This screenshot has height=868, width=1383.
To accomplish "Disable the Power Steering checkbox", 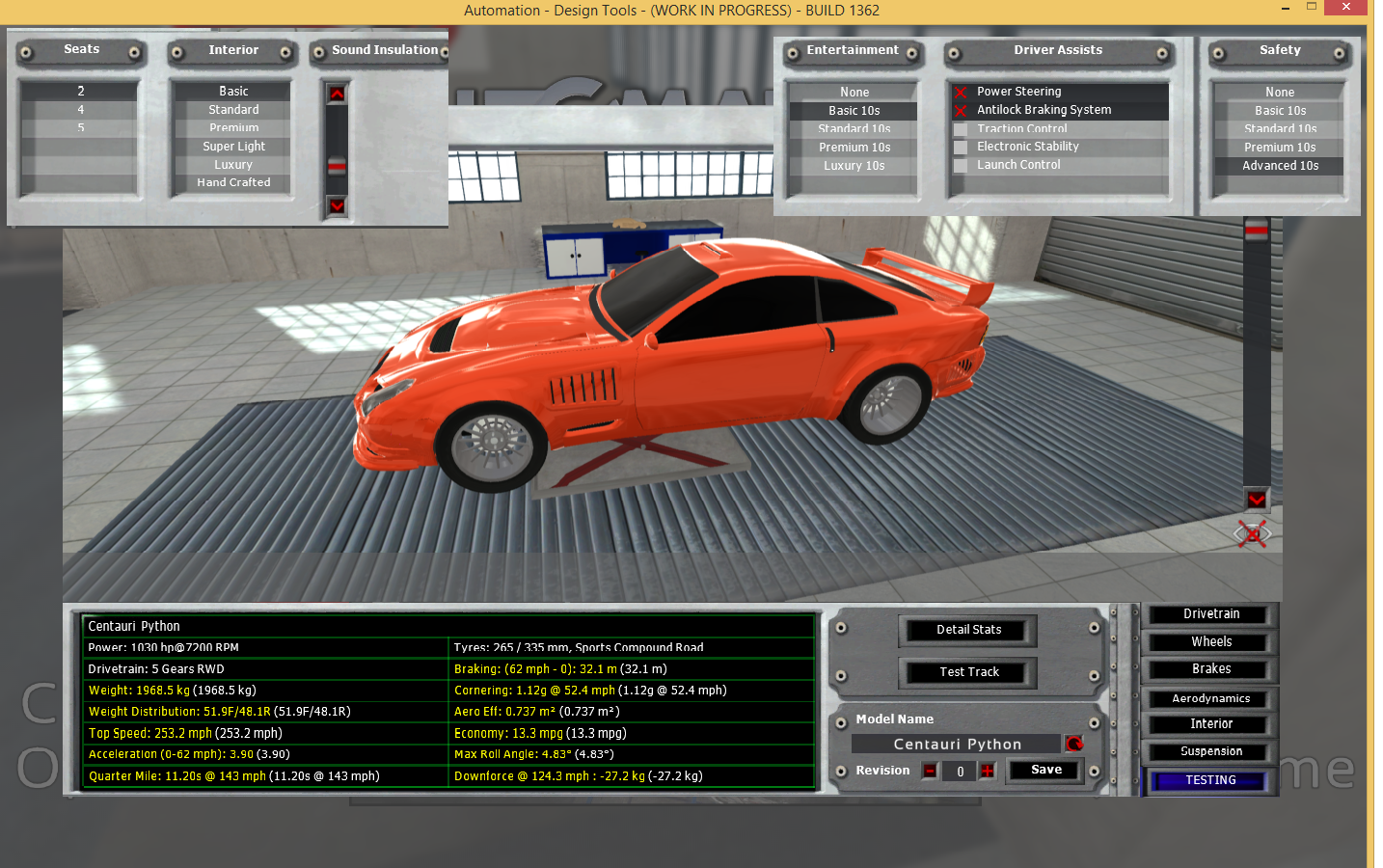I will click(961, 93).
